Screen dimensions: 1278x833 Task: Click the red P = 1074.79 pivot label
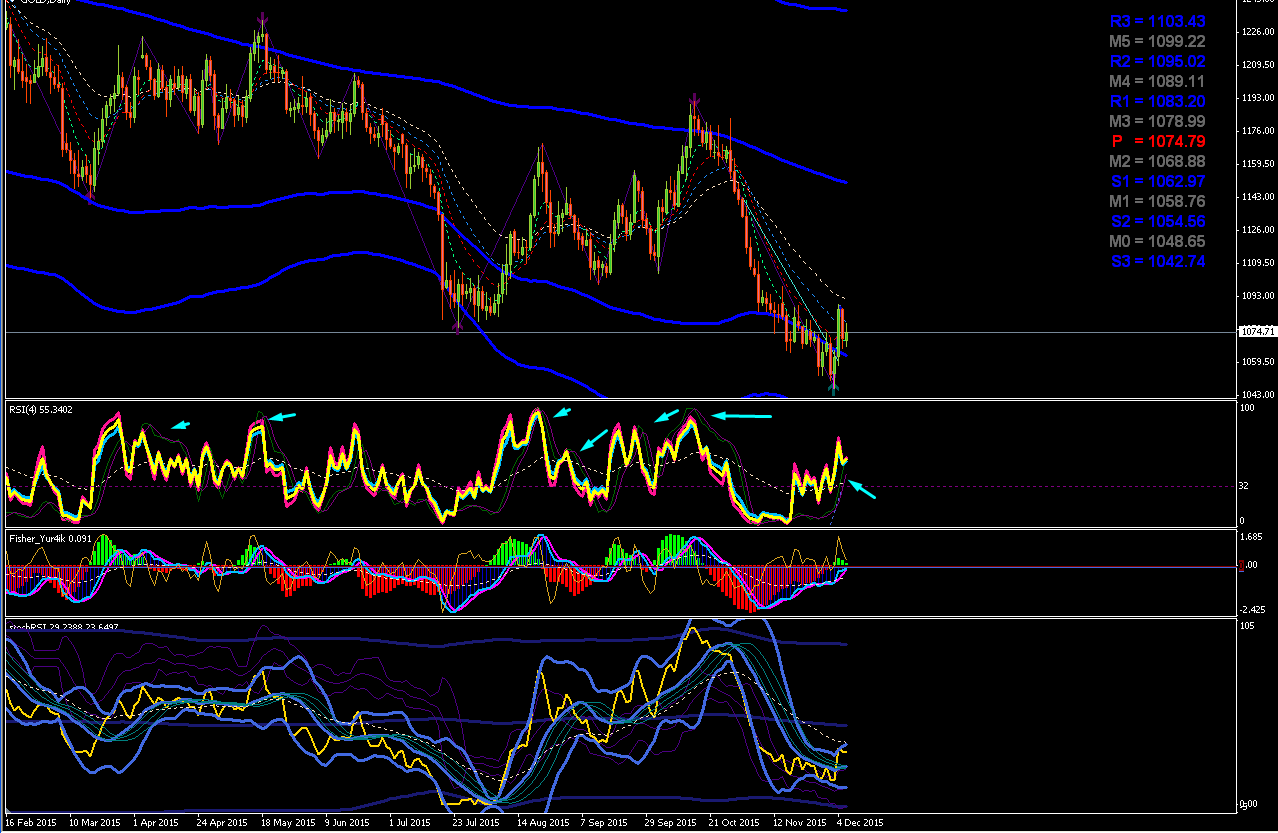tap(1157, 141)
